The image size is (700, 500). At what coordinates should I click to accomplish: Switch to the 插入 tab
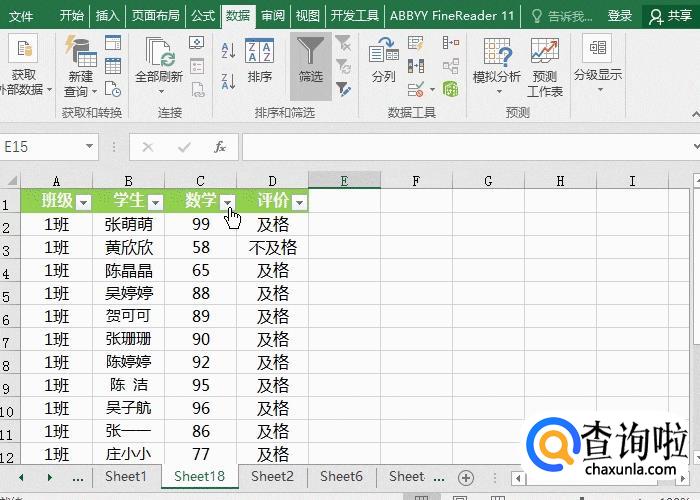pyautogui.click(x=107, y=16)
